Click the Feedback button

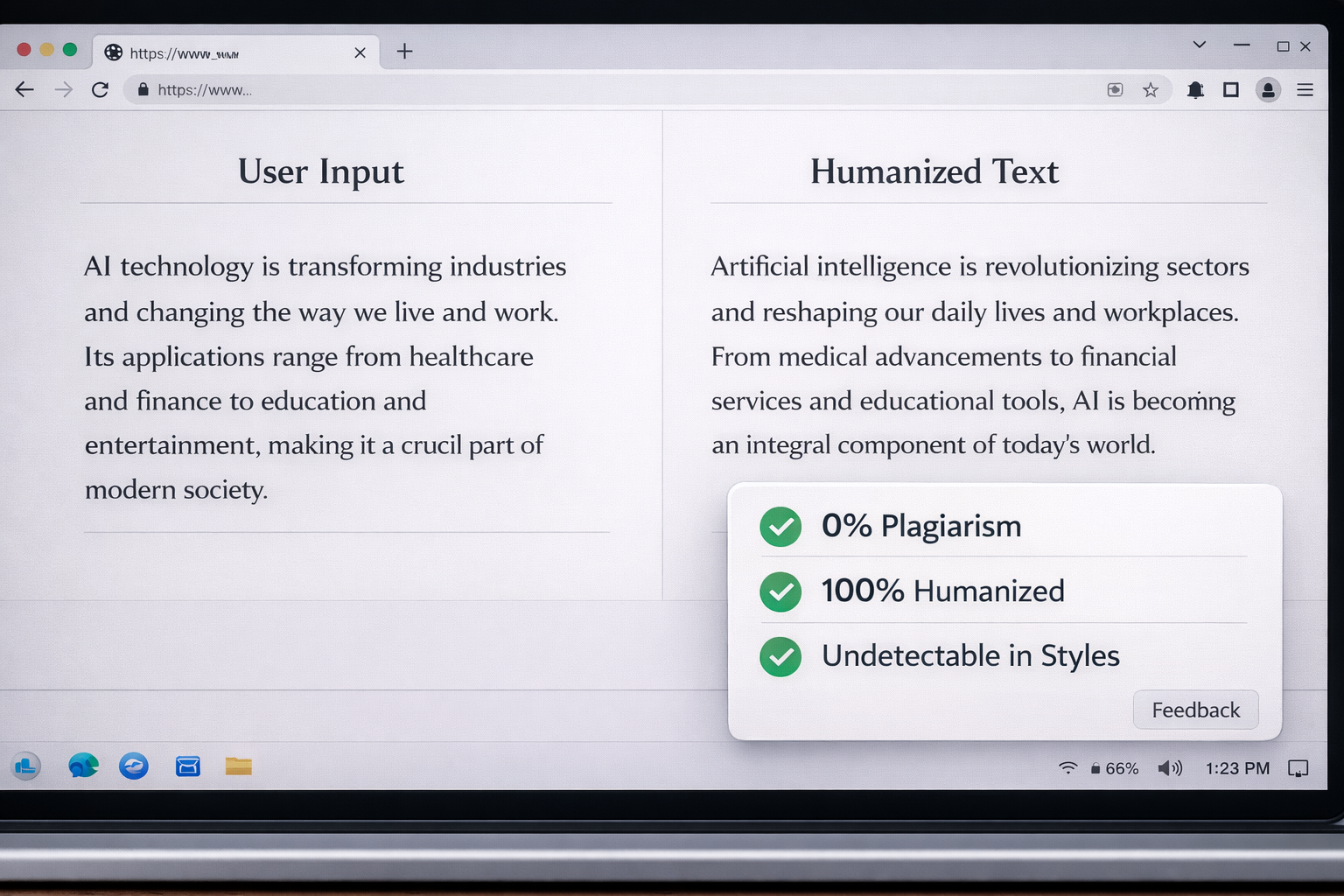1195,710
